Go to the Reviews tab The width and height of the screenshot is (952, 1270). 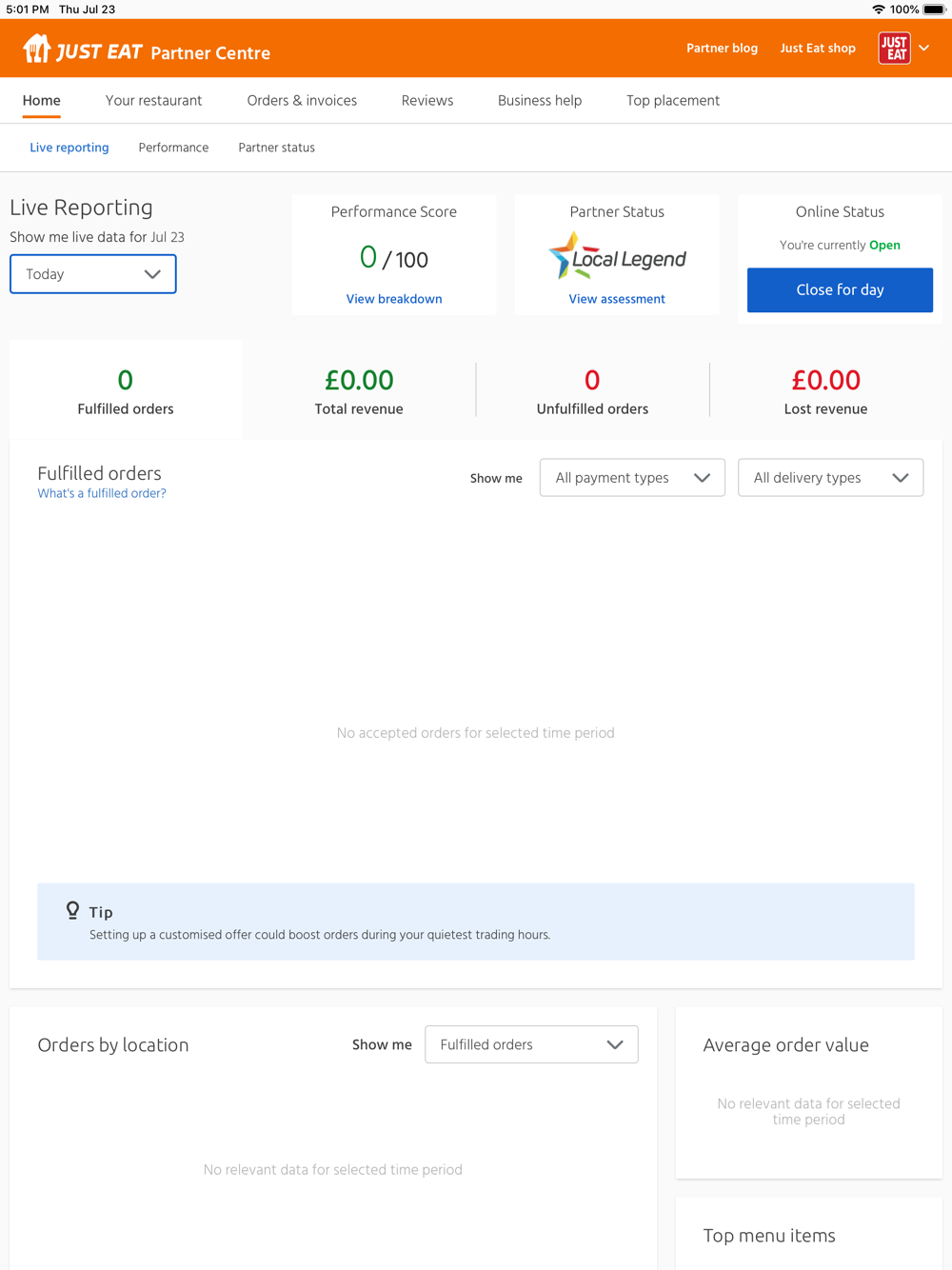click(427, 100)
